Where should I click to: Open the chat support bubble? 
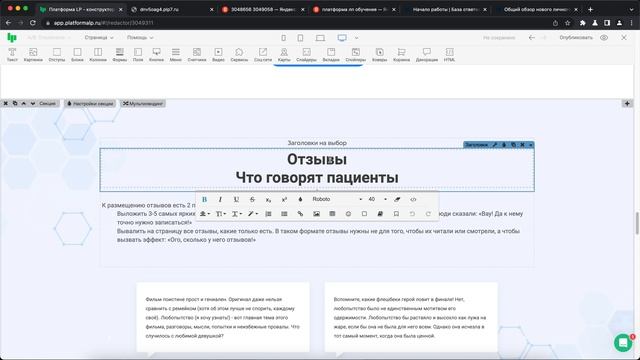[623, 343]
